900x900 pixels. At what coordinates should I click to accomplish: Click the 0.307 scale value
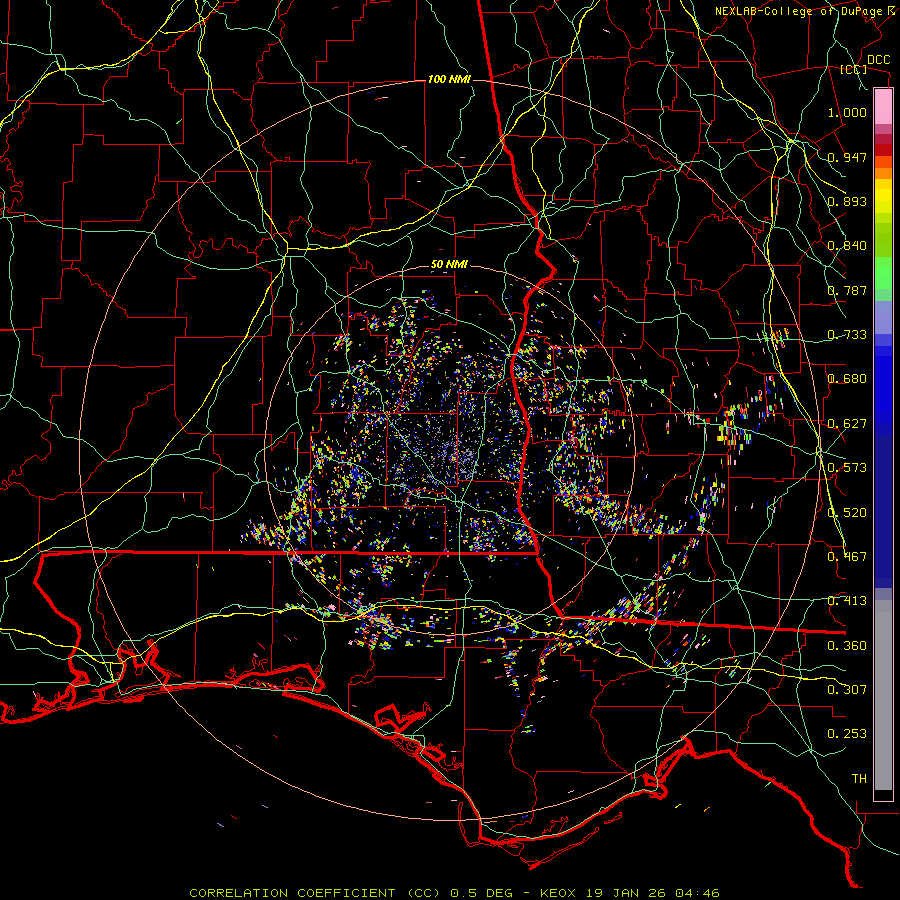point(847,690)
